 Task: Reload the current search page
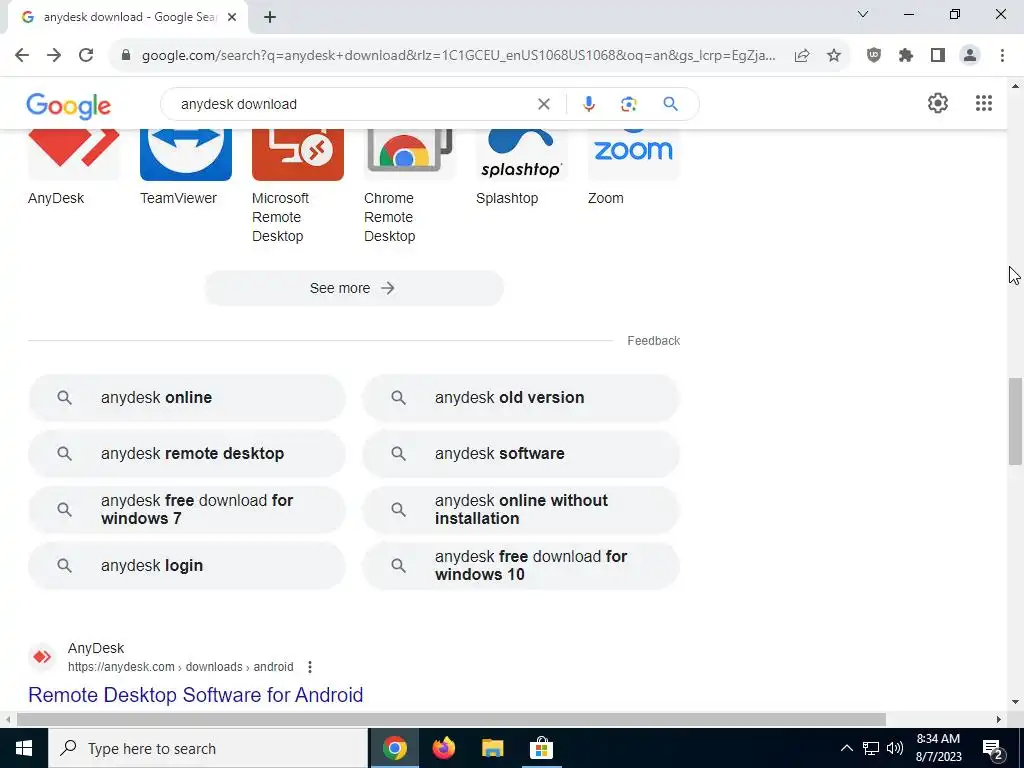[86, 55]
